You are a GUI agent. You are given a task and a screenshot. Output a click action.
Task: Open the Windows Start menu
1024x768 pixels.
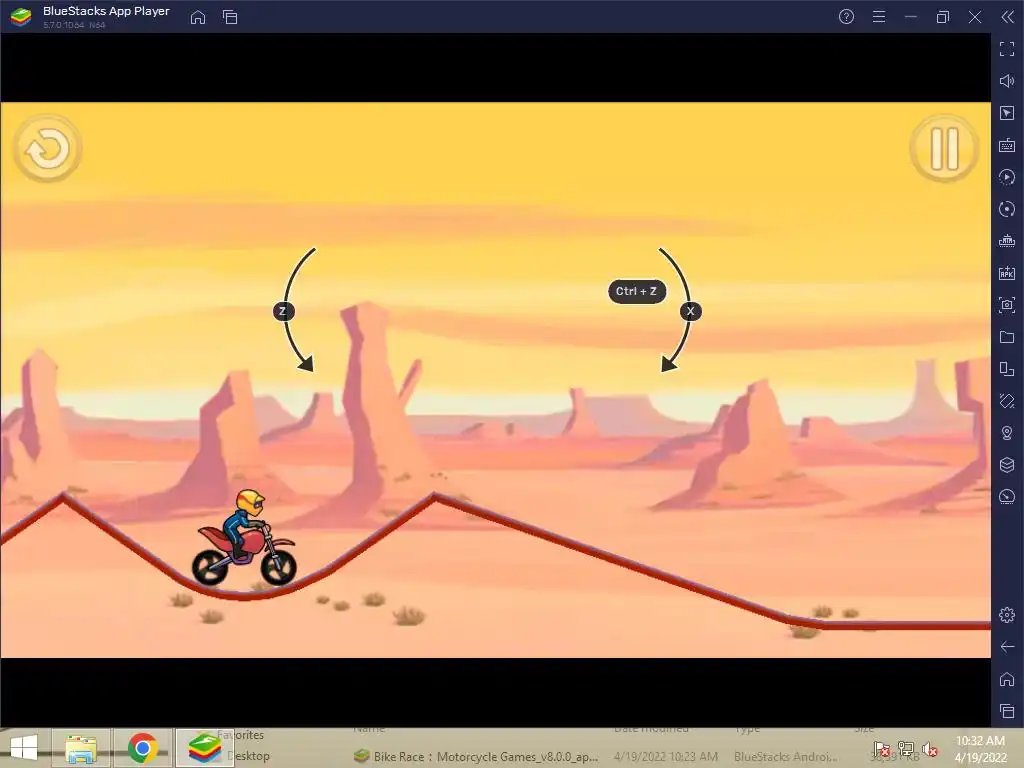click(x=24, y=748)
